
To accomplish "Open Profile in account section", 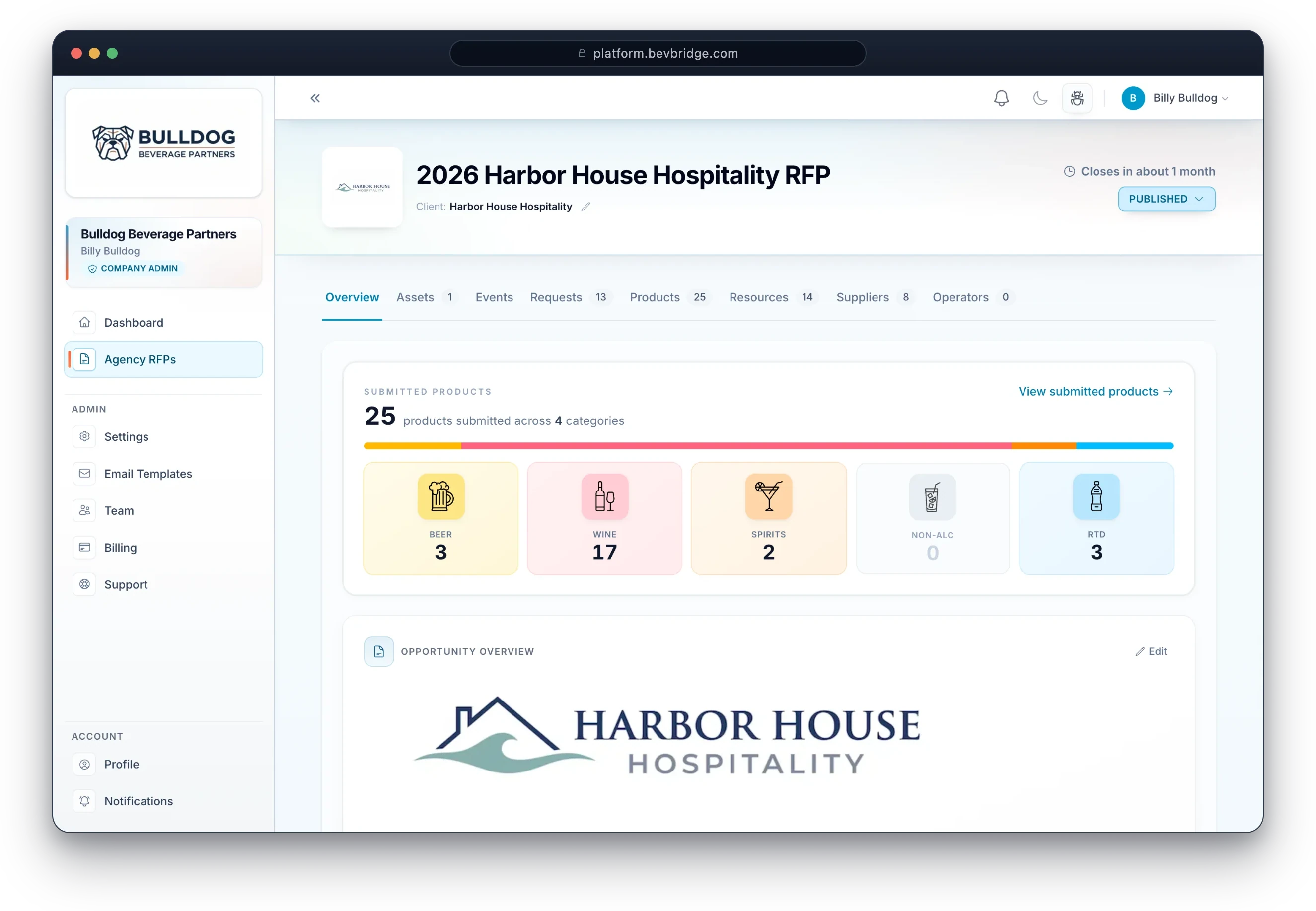I will 164,765.
